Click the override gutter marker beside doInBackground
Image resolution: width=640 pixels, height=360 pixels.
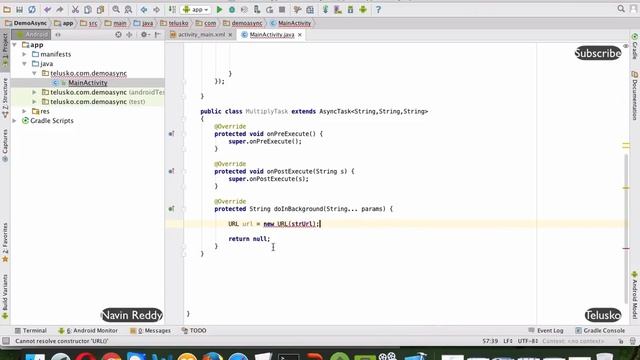171,209
